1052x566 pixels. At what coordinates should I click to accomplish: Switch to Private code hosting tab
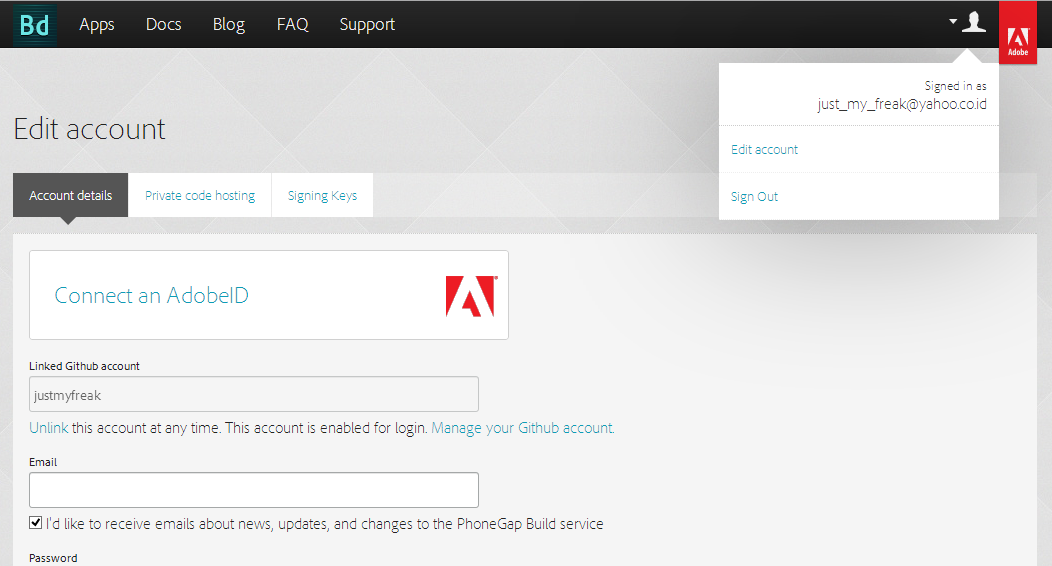pos(200,195)
